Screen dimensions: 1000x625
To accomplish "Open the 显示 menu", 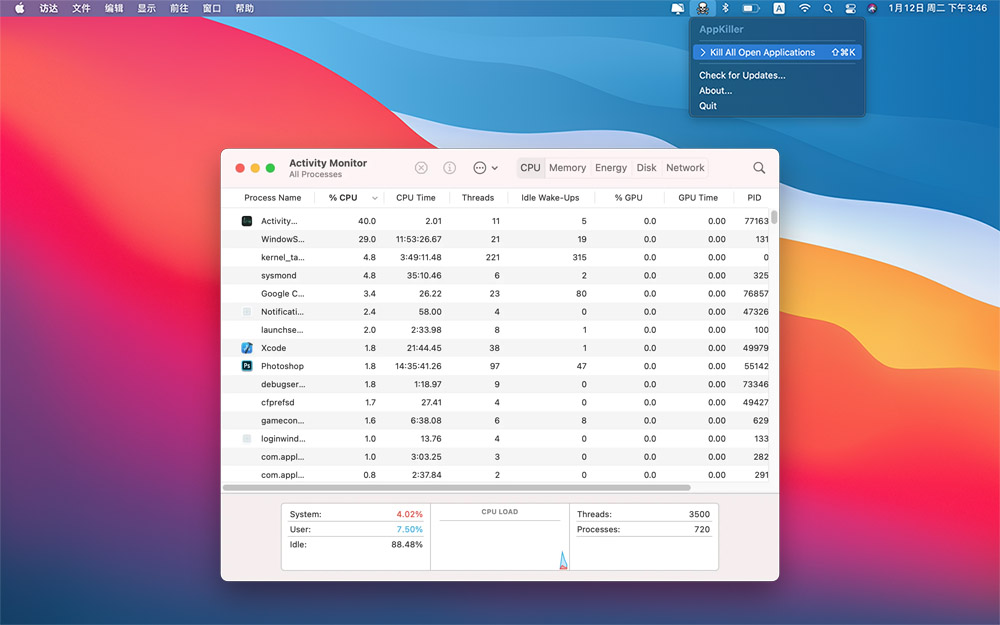I will (x=147, y=8).
